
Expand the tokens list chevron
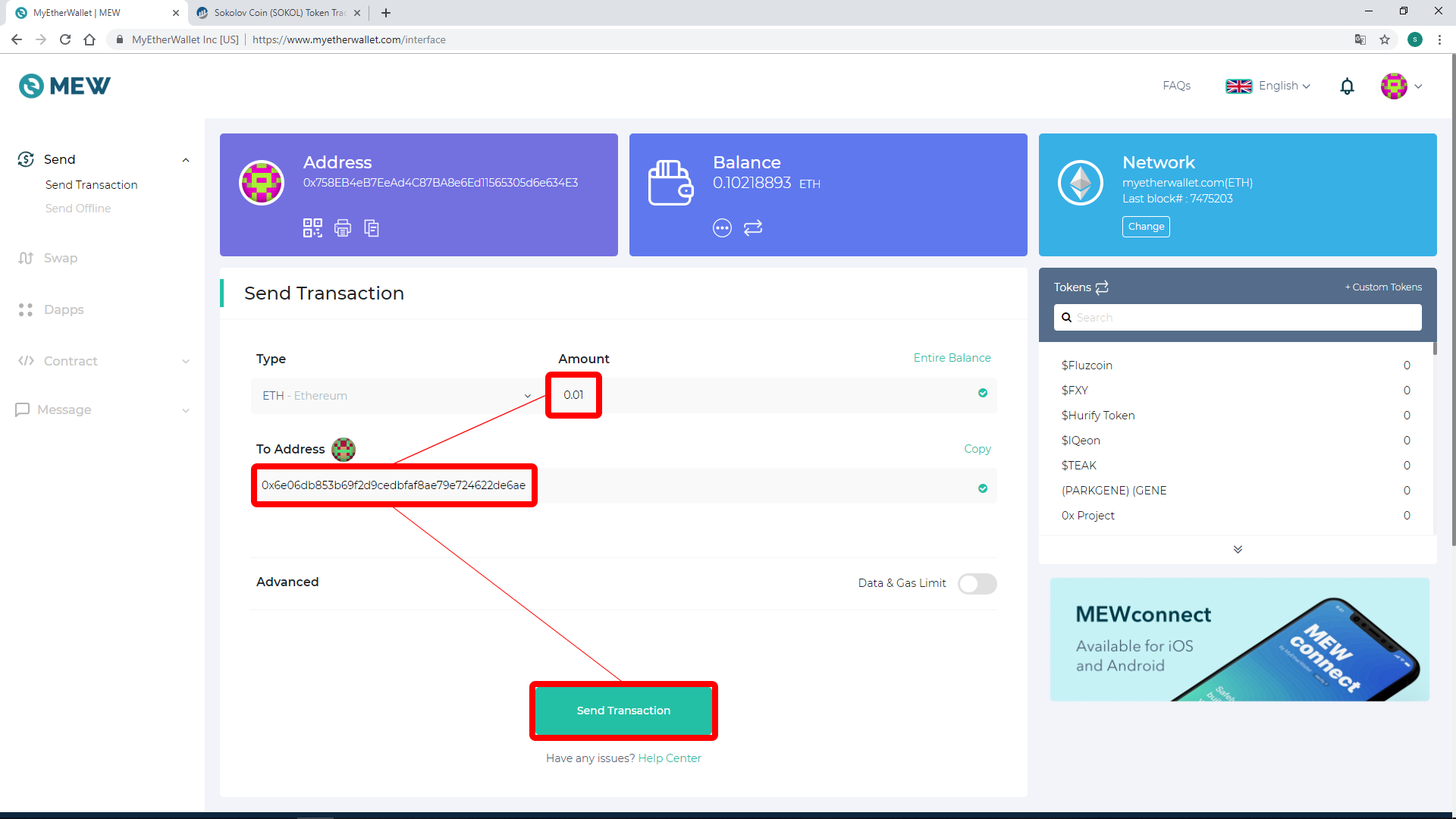[x=1238, y=550]
